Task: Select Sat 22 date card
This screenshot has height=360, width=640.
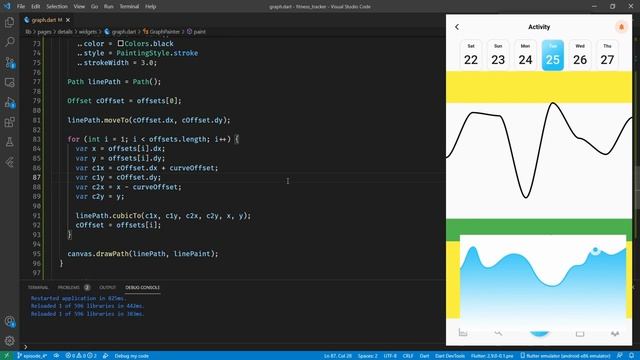Action: pos(471,55)
